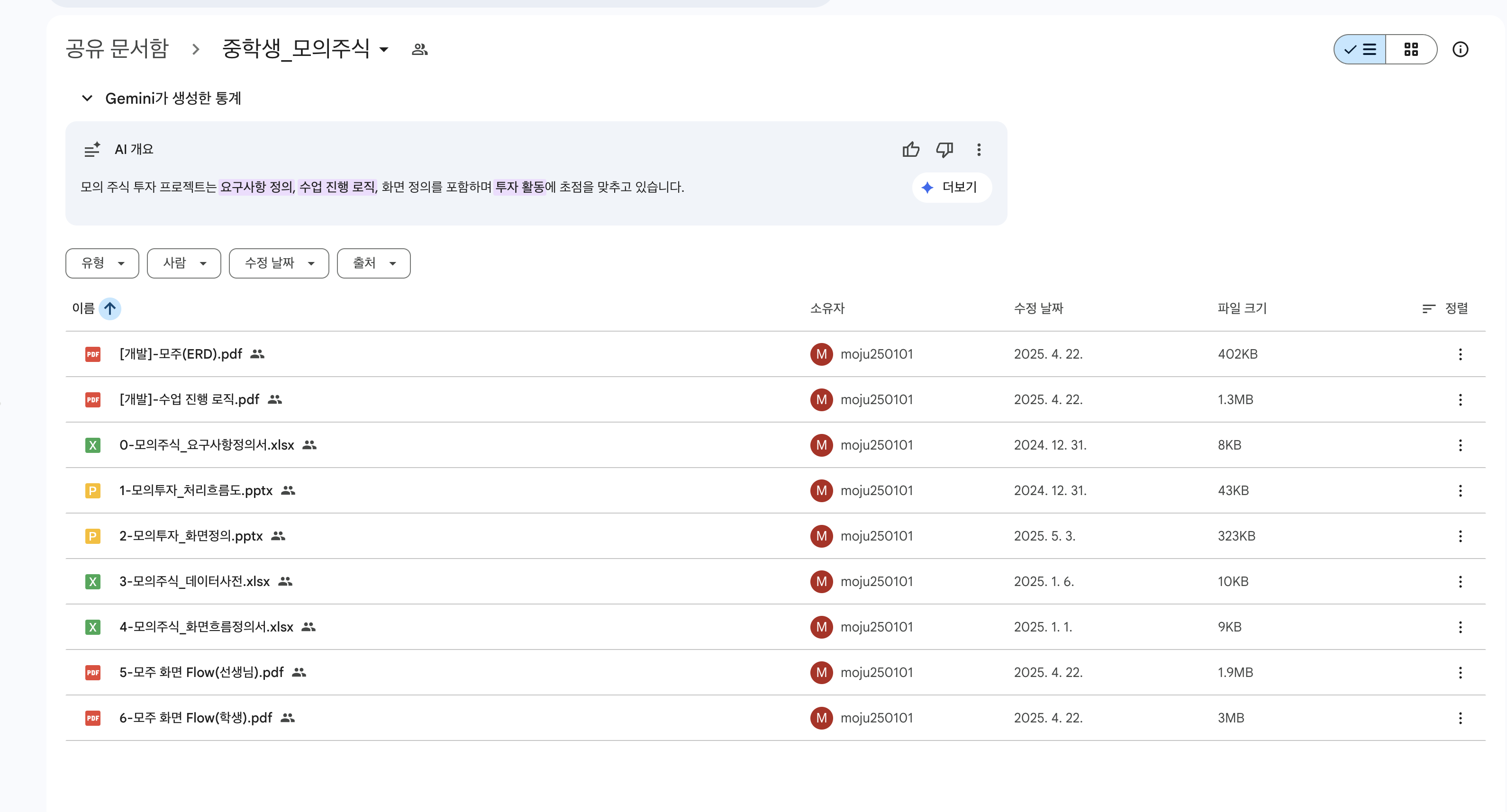This screenshot has width=1507, height=812.
Task: Open the 유형 filter dropdown
Action: pos(102,263)
